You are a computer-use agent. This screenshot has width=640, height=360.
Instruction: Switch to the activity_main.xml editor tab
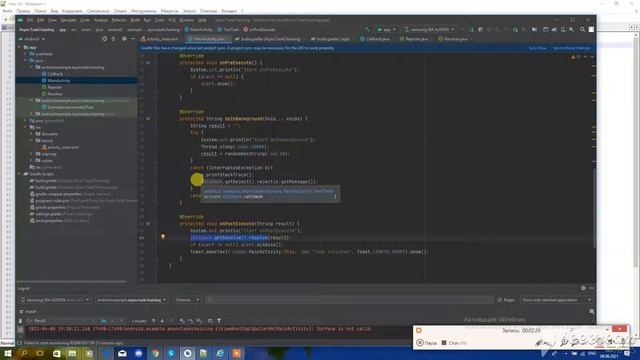click(x=159, y=39)
